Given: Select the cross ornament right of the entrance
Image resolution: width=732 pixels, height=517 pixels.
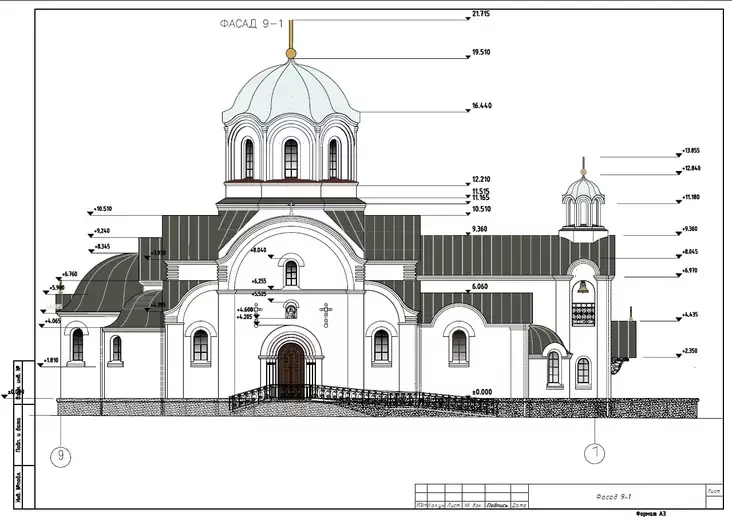Looking at the screenshot, I should click(x=326, y=314).
